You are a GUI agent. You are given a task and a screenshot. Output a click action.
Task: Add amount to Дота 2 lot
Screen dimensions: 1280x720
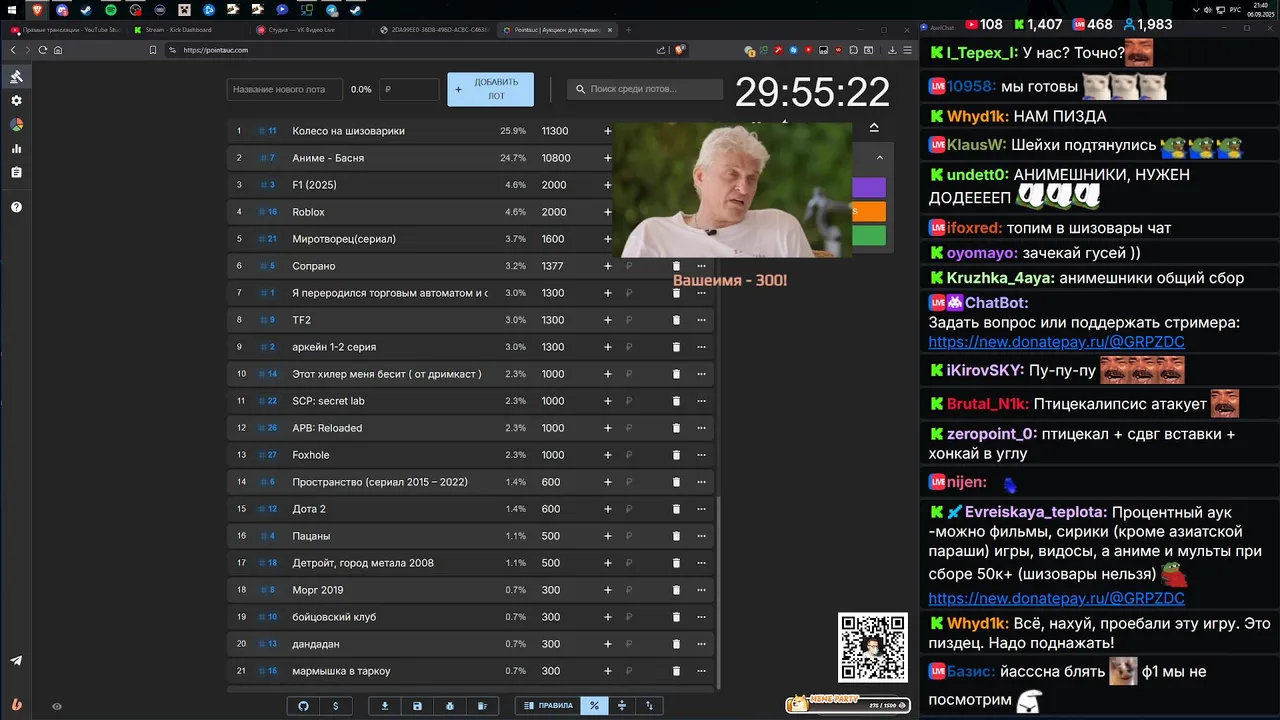click(607, 509)
